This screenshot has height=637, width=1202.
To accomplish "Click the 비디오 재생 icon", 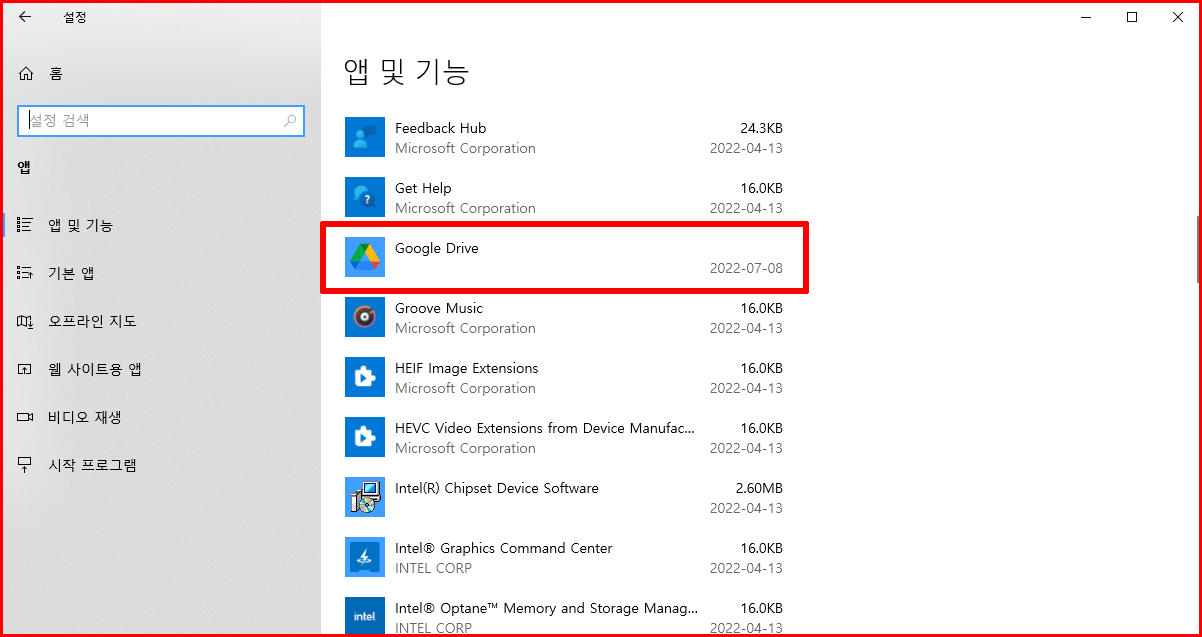I will (x=26, y=417).
